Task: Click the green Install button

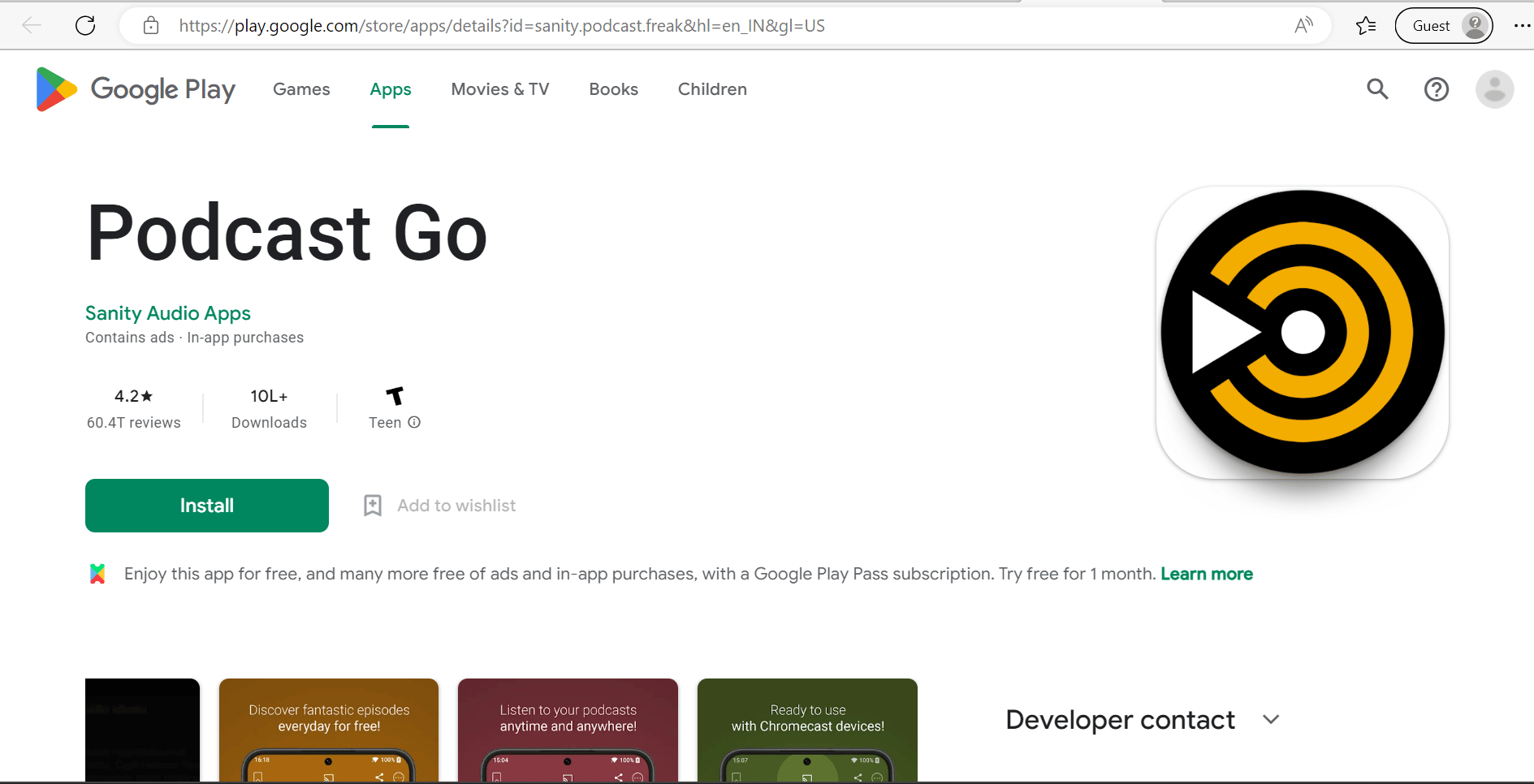Action: coord(207,506)
